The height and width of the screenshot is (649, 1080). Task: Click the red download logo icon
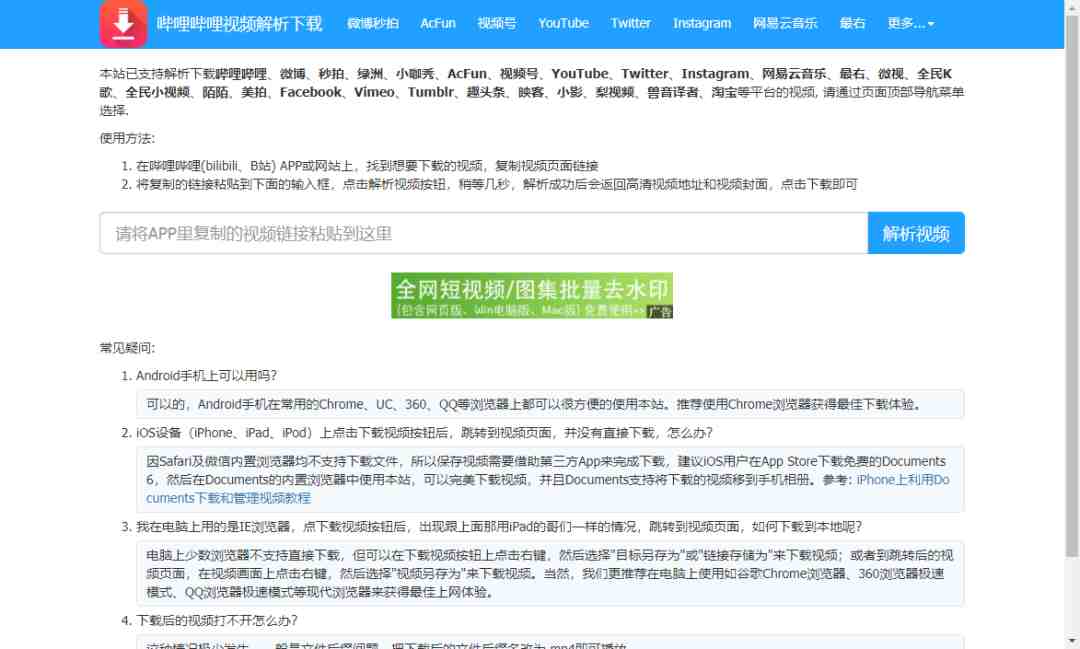123,23
